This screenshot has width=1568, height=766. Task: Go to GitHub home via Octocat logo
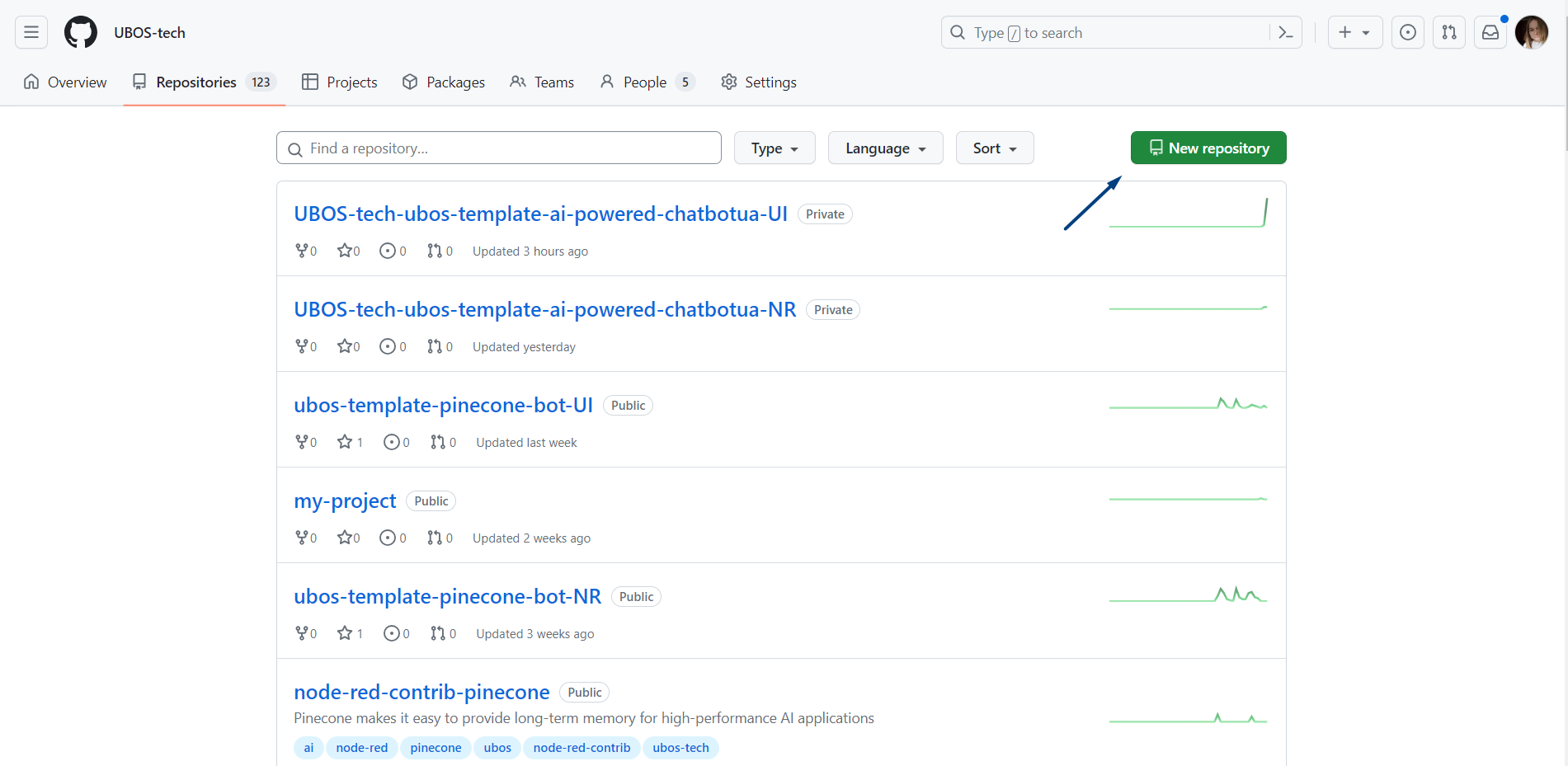(x=81, y=32)
